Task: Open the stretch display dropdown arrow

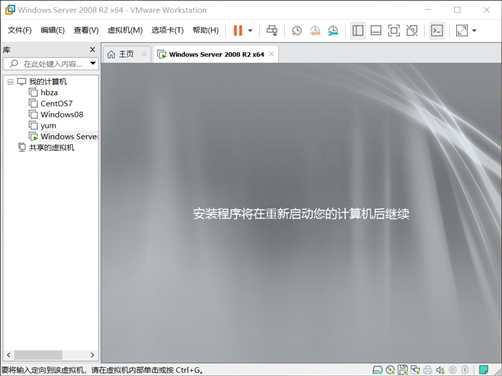Action: click(474, 31)
